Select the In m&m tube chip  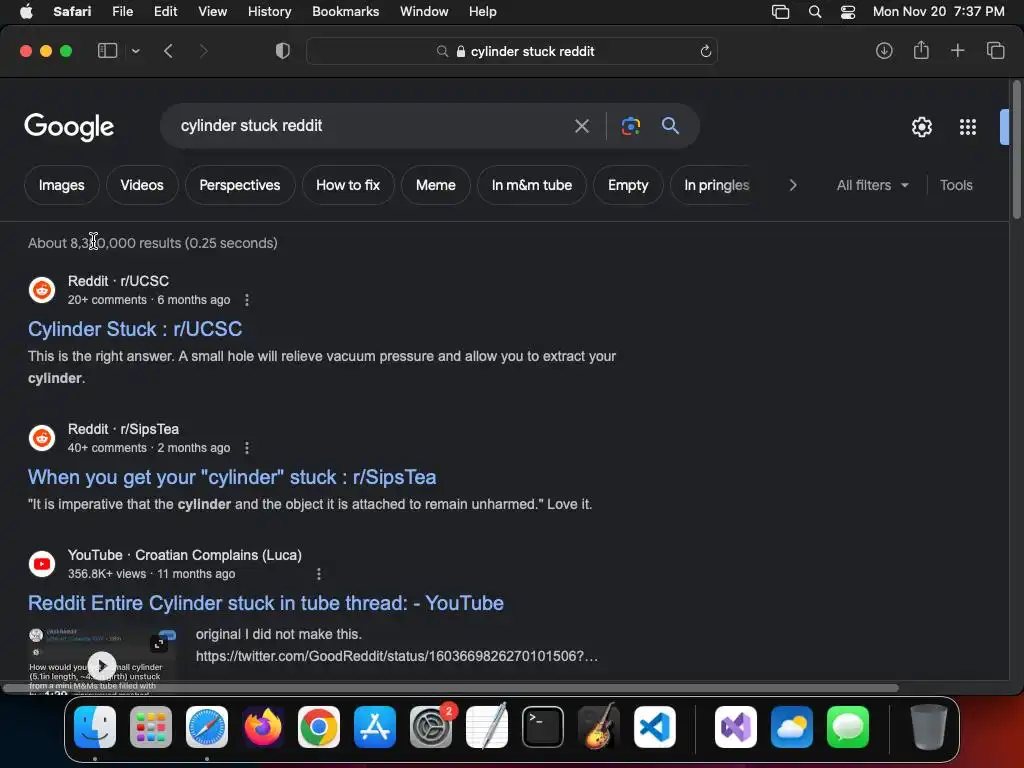(x=532, y=185)
